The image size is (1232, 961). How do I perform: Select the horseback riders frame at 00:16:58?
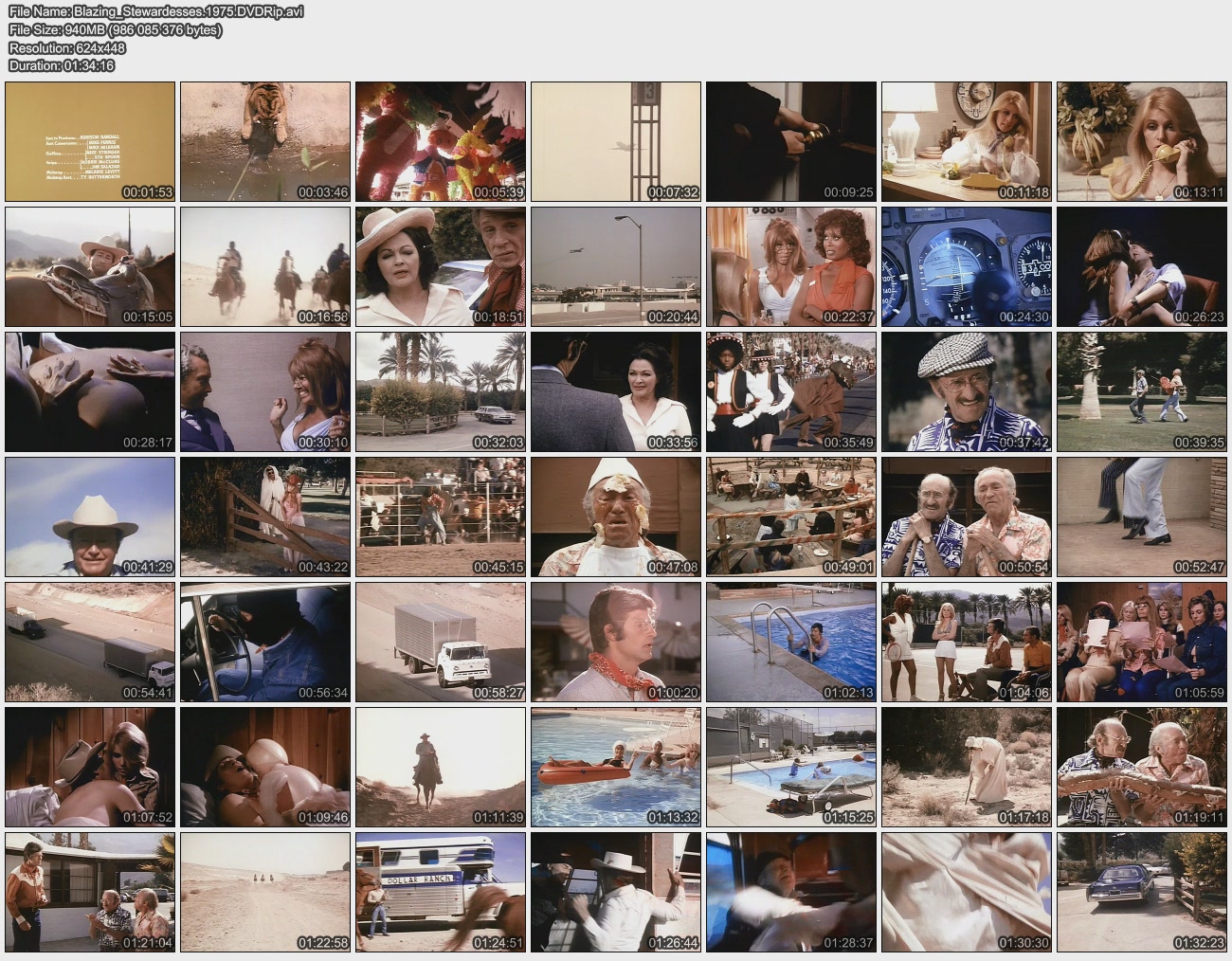[265, 266]
